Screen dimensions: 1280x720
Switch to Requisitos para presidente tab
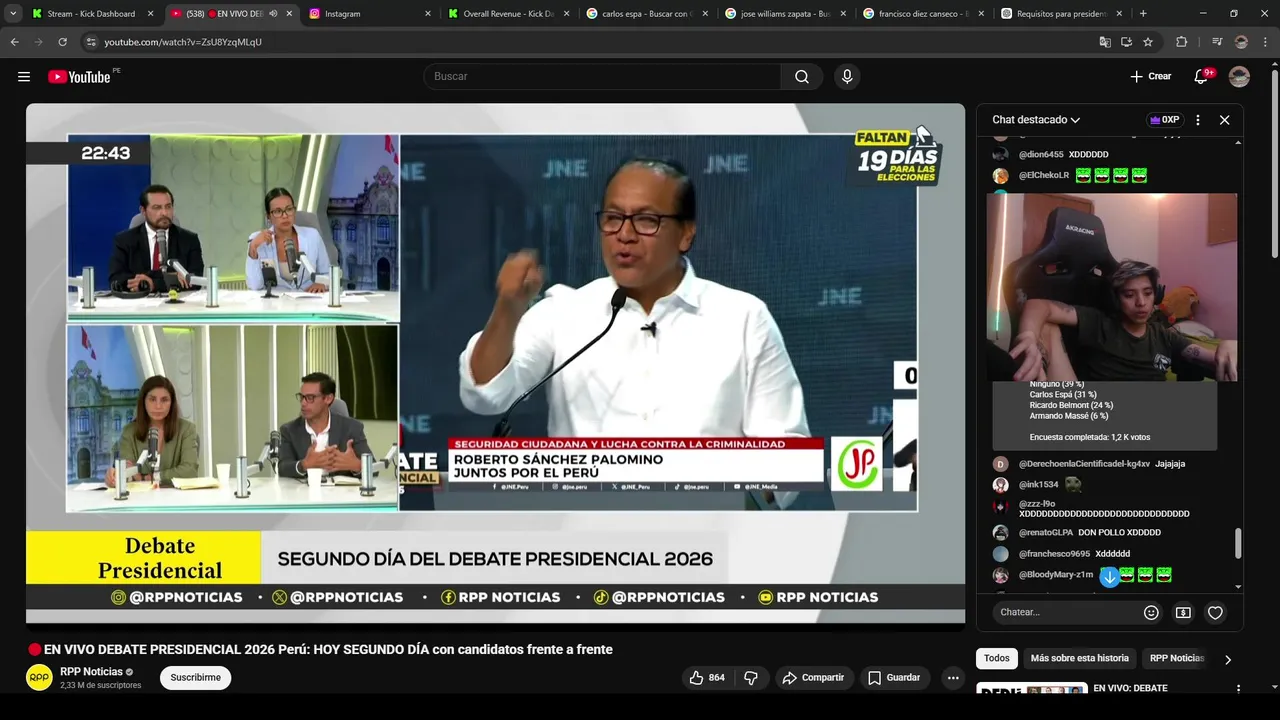tap(1060, 14)
